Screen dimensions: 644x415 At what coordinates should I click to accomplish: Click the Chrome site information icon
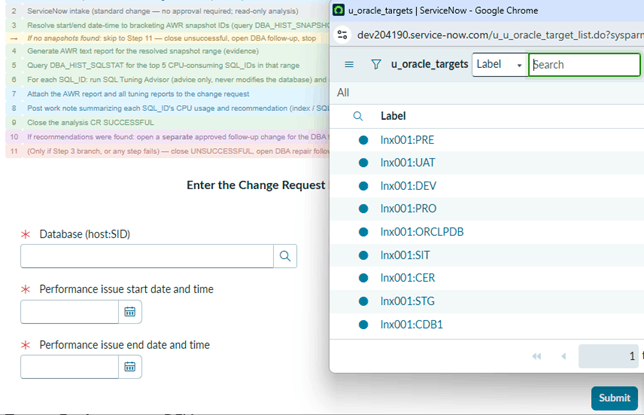tap(343, 35)
